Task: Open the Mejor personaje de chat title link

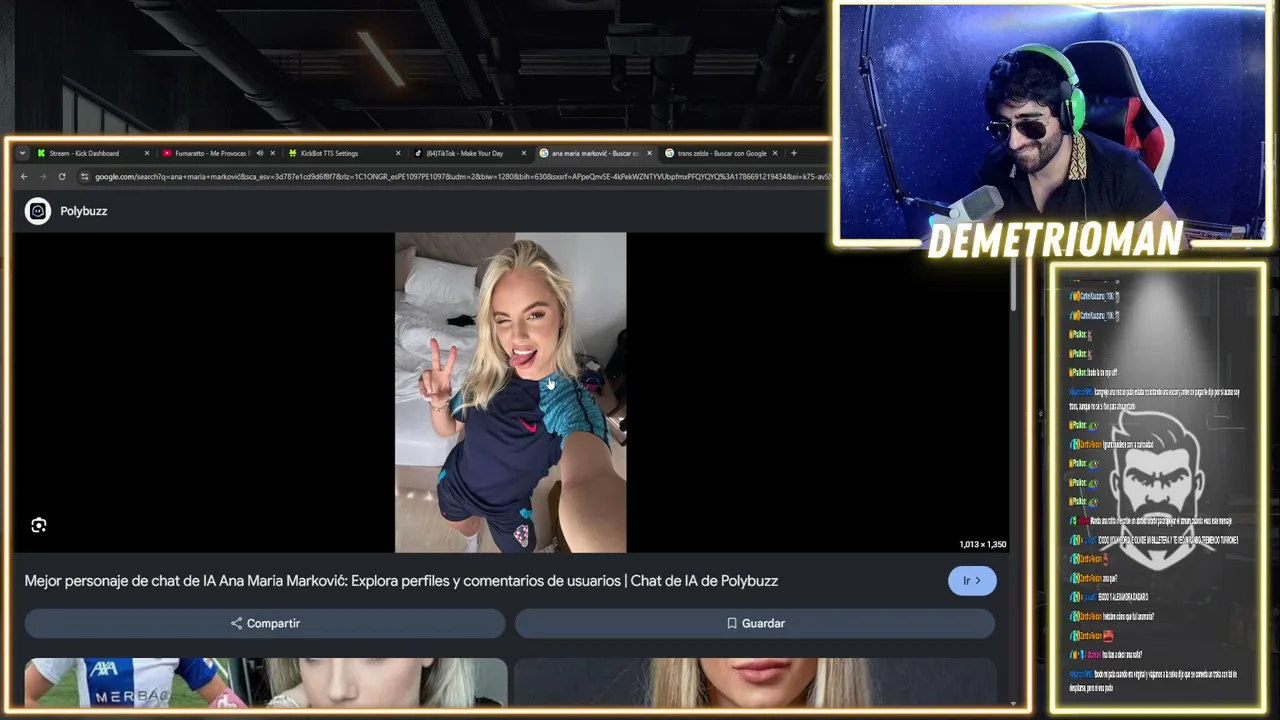Action: [x=401, y=581]
